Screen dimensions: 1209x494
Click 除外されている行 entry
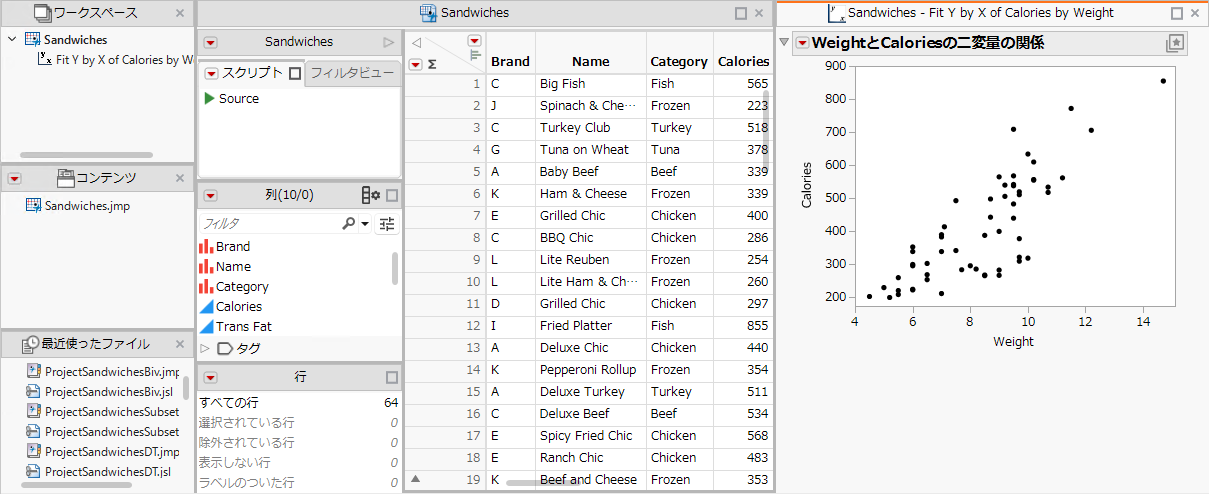299,442
